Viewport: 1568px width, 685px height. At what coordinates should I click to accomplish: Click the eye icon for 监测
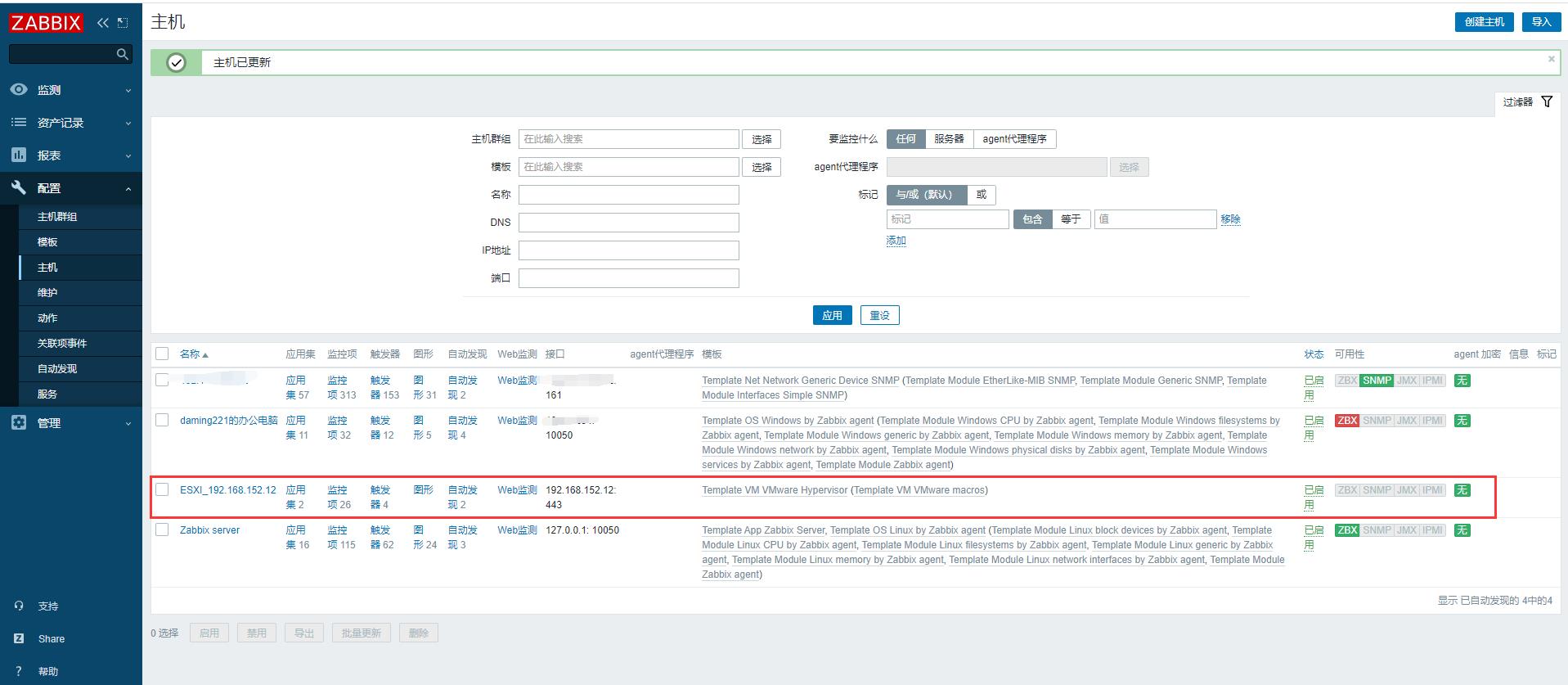(x=19, y=89)
